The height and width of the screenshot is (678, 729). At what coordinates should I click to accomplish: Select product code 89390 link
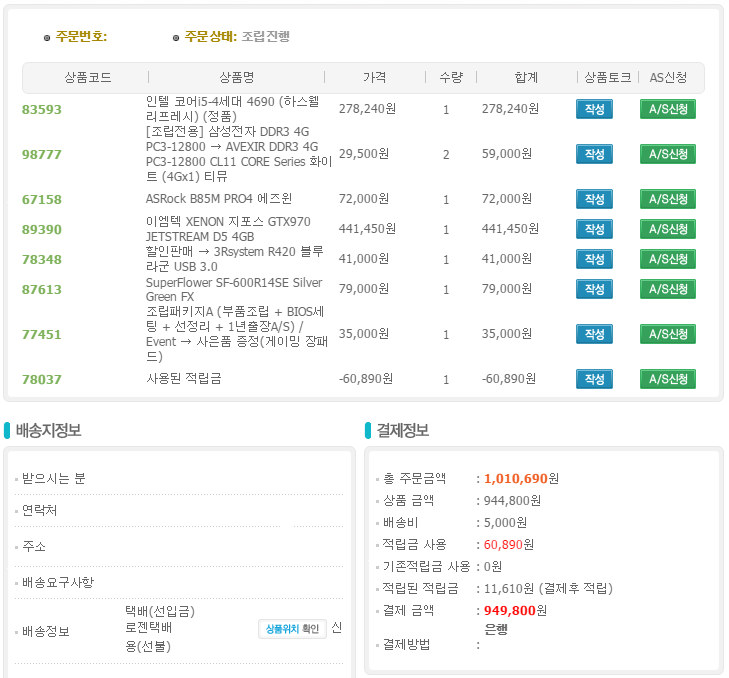click(x=42, y=229)
